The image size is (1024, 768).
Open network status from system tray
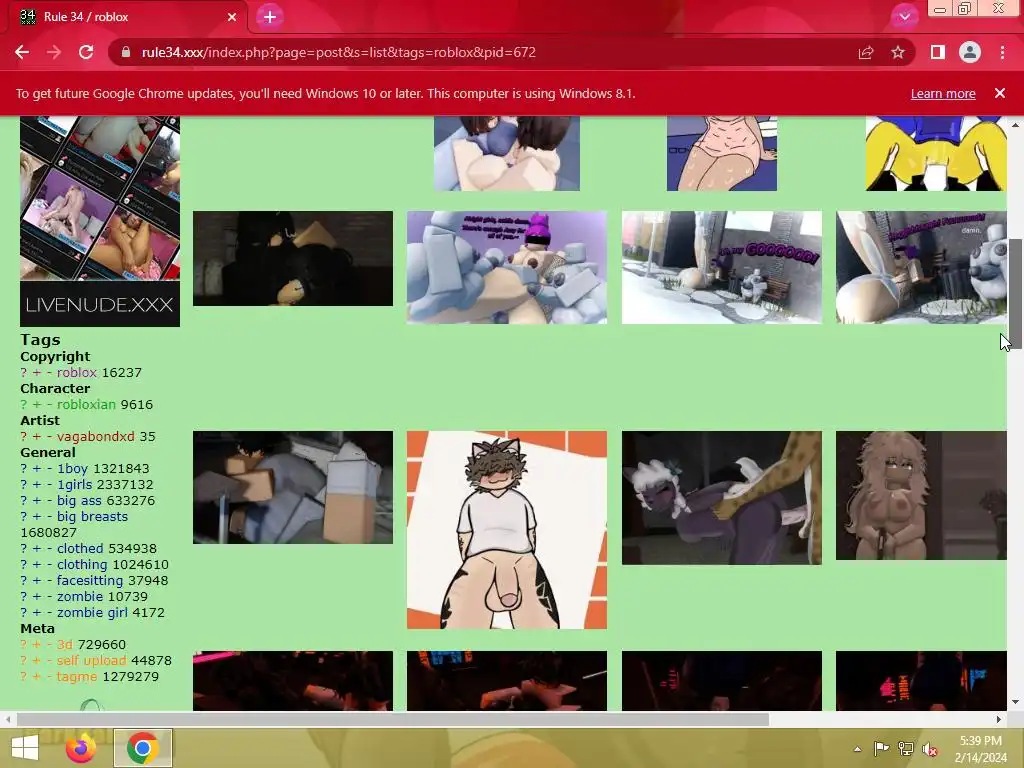[x=906, y=749]
